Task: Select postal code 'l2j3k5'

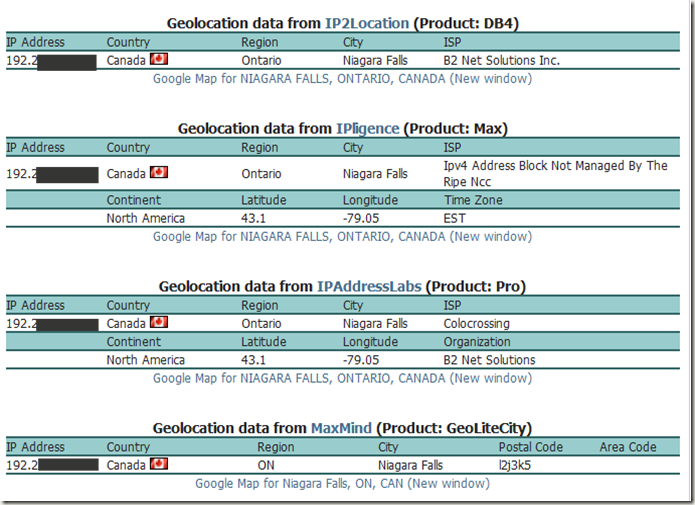Action: pos(514,466)
